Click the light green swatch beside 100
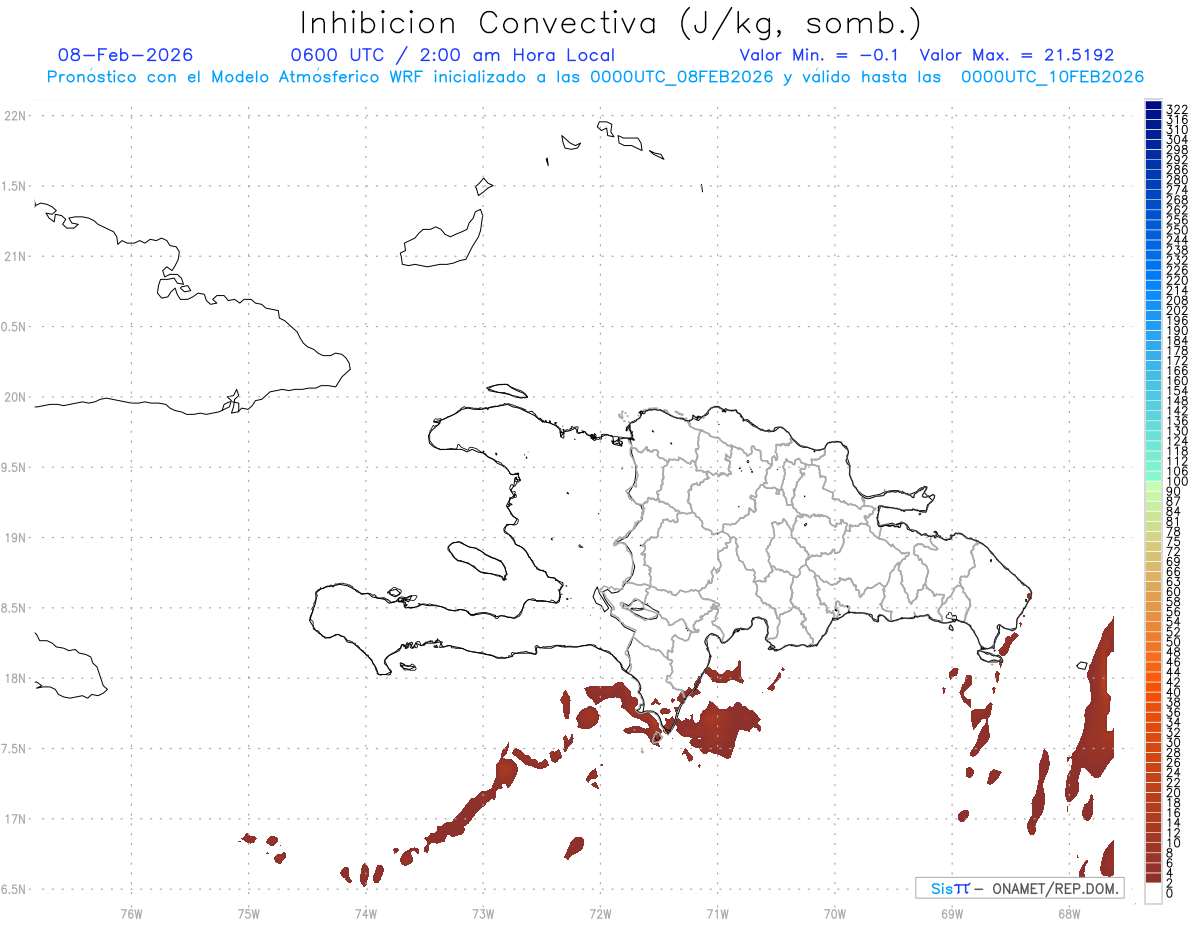Viewport: 1200px width, 927px height. [x=1153, y=485]
